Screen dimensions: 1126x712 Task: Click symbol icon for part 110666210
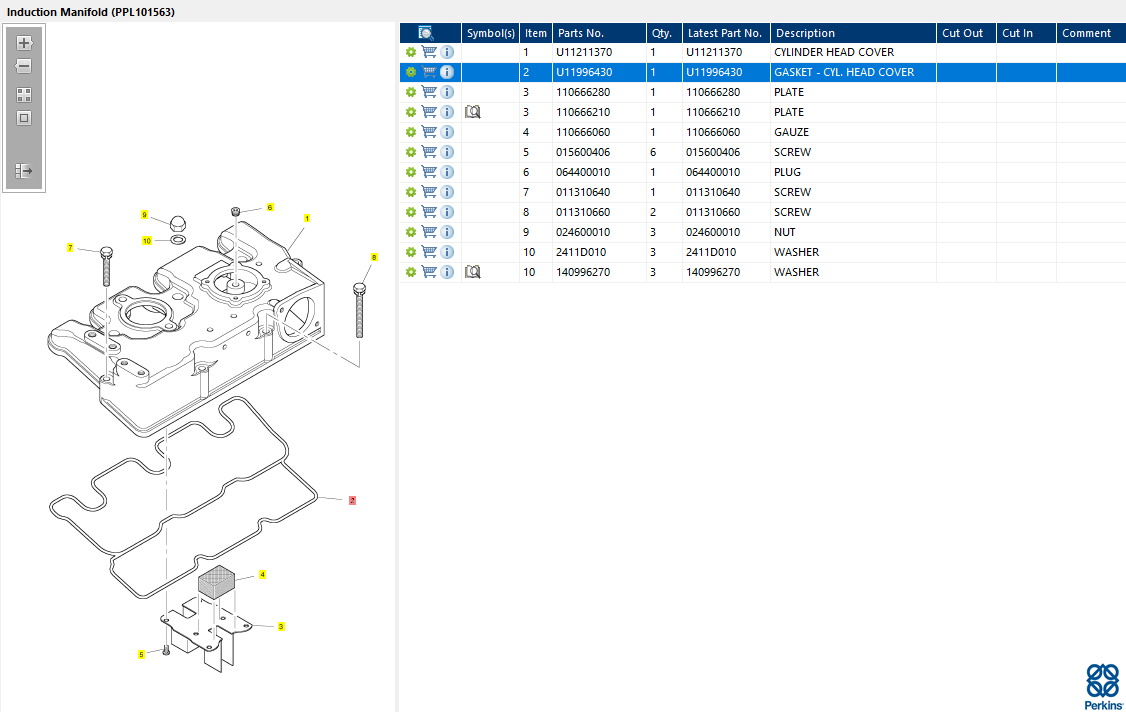click(473, 112)
